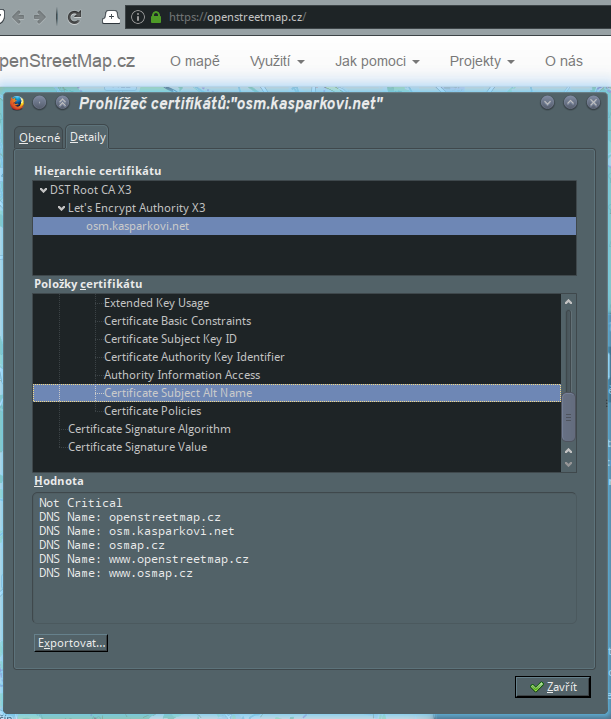Open site information circle icon

pos(138,17)
